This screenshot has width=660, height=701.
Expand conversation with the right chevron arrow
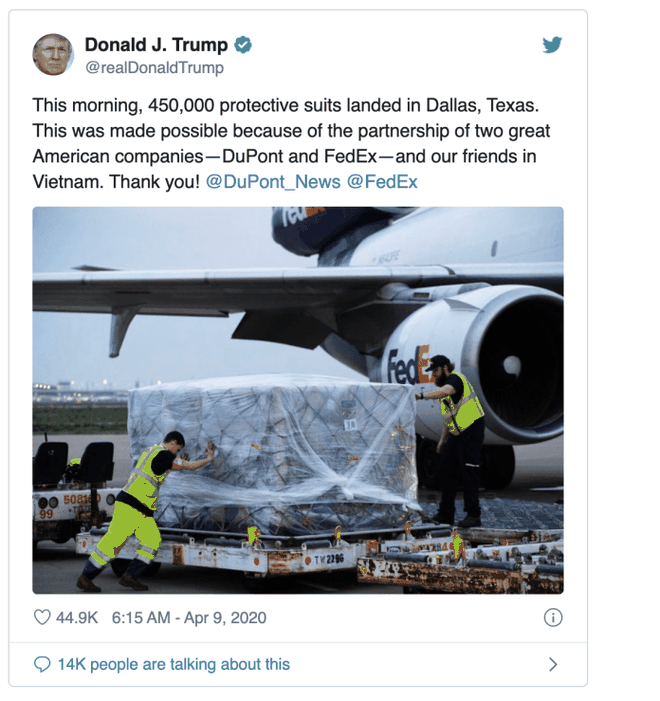coord(553,665)
